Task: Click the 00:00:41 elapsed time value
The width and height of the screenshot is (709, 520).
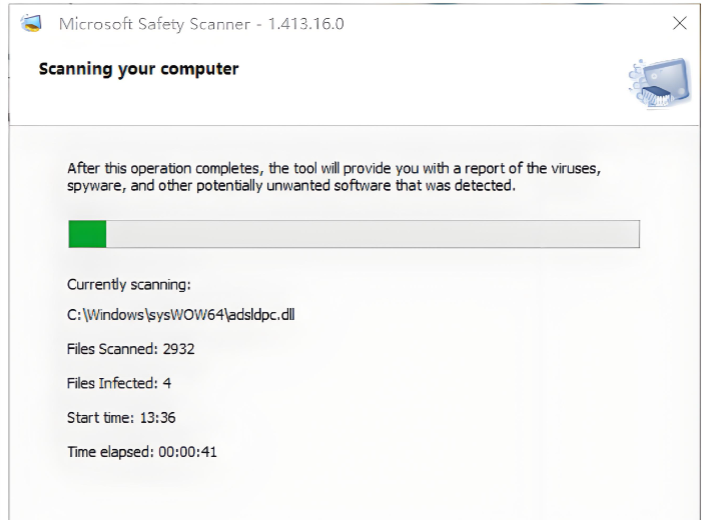Action: tap(188, 451)
